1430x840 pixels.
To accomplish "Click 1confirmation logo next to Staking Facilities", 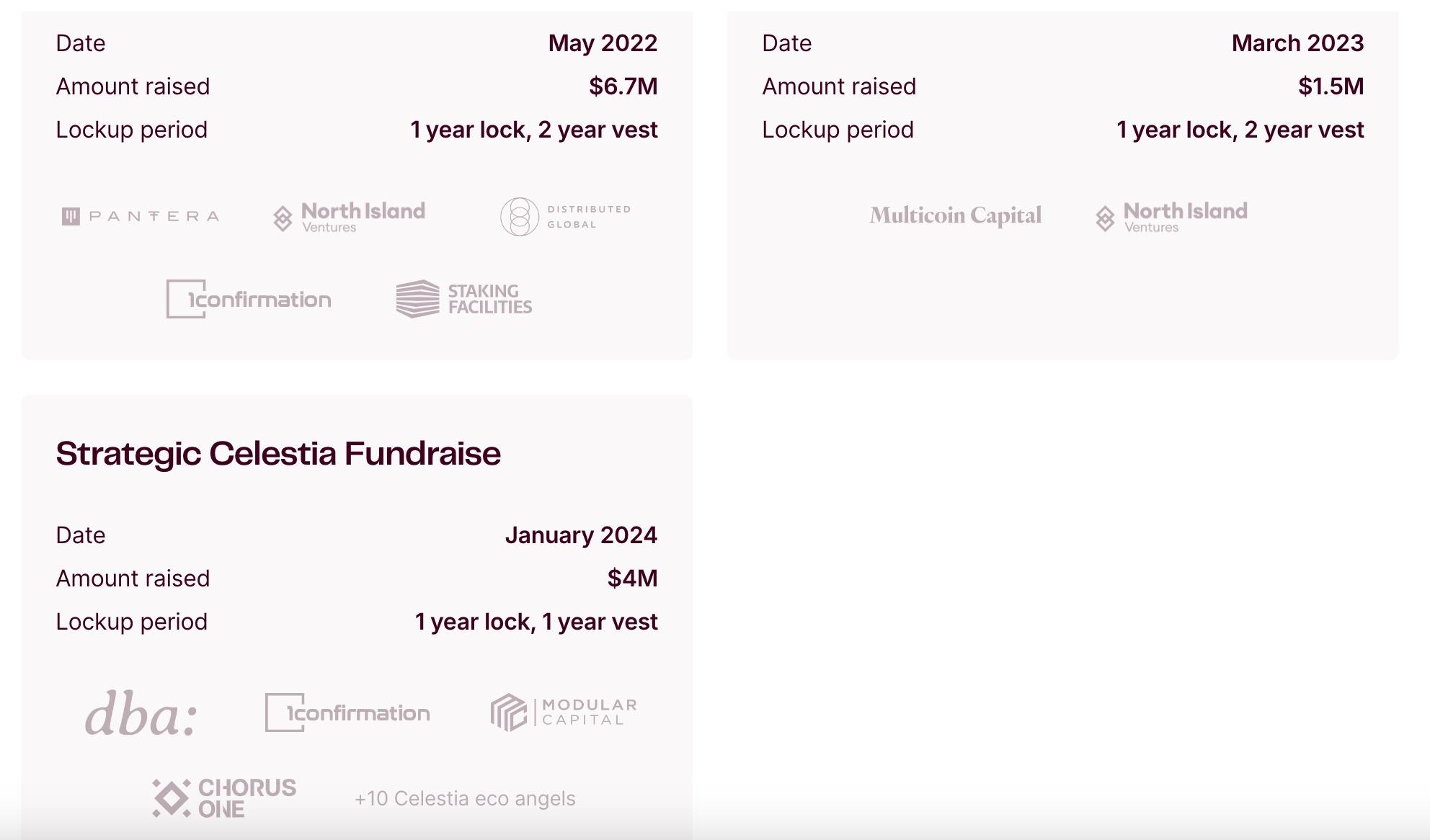I will (x=249, y=299).
